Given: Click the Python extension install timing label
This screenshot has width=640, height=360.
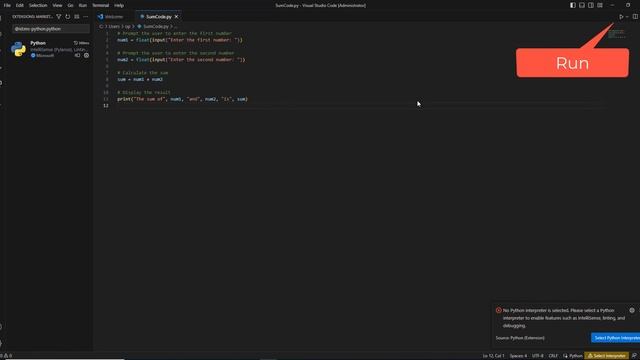Looking at the screenshot, I should tap(82, 43).
